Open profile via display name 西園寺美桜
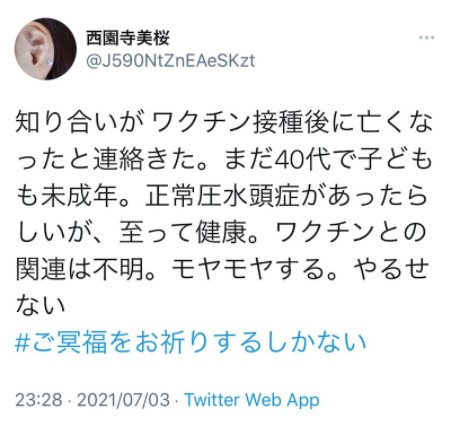 pyautogui.click(x=128, y=38)
